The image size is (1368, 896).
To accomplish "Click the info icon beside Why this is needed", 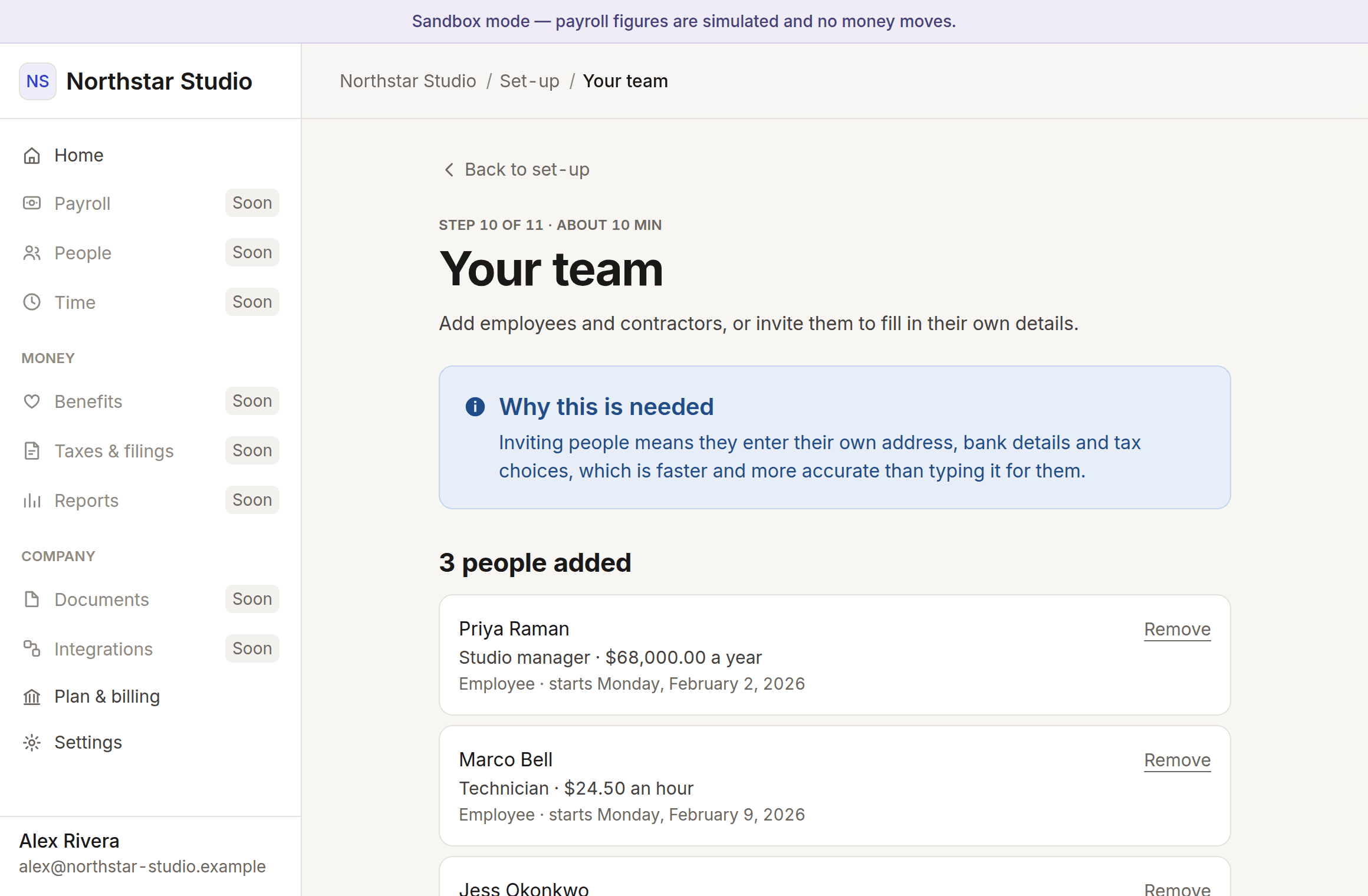I will click(475, 407).
